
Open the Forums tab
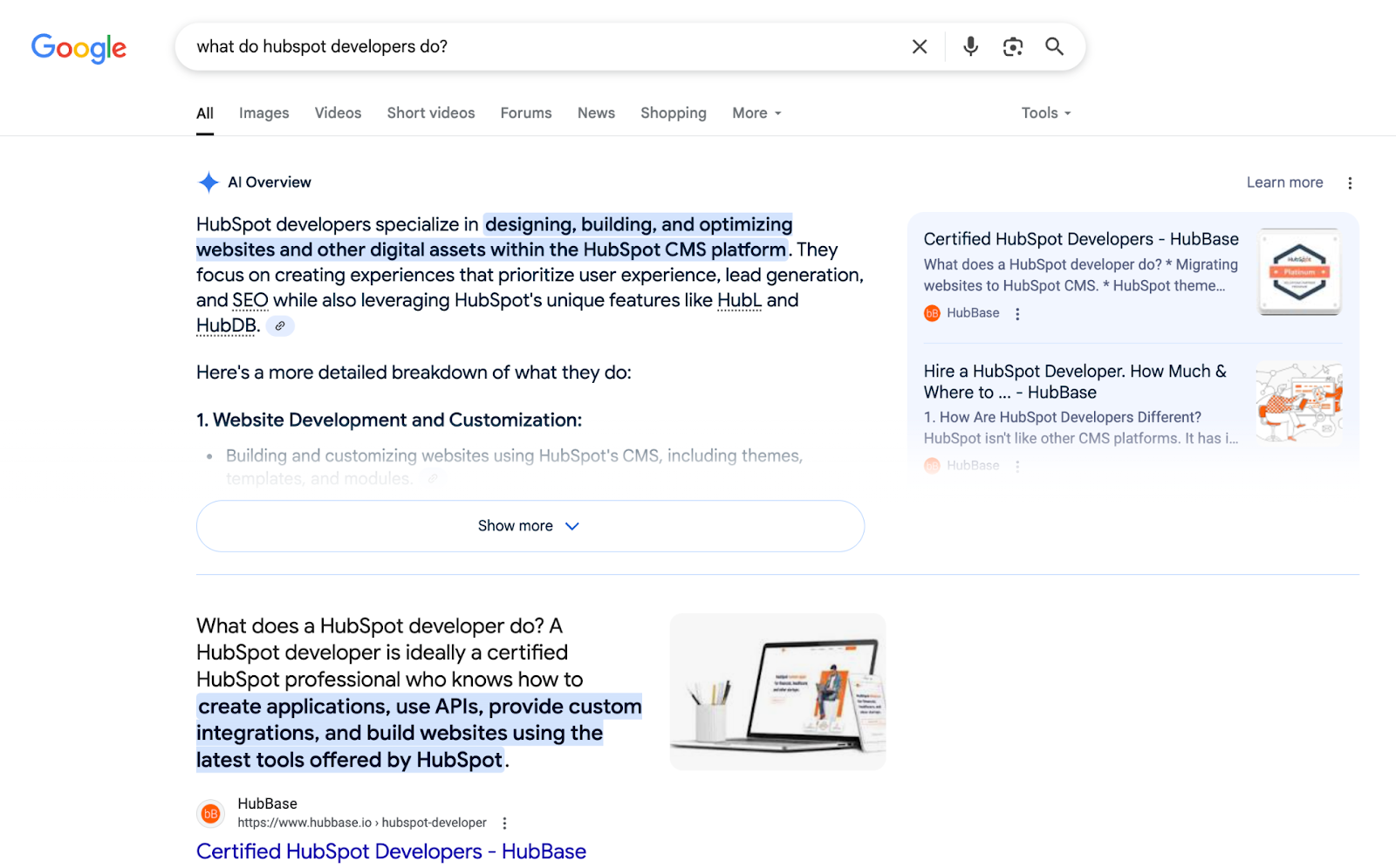click(x=526, y=113)
